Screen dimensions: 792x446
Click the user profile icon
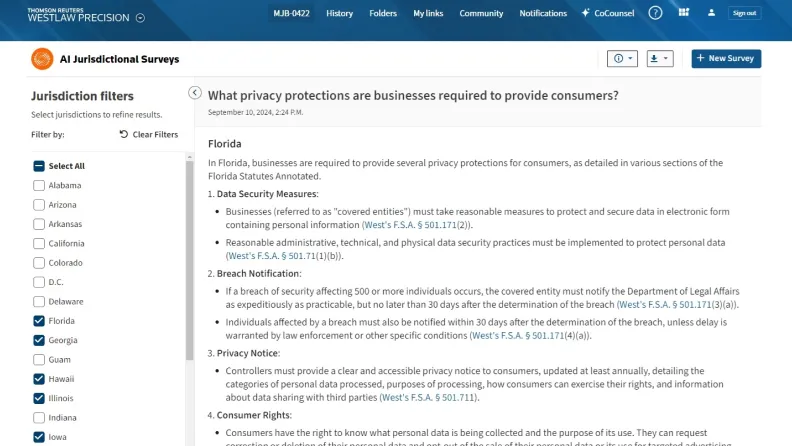[x=711, y=13]
